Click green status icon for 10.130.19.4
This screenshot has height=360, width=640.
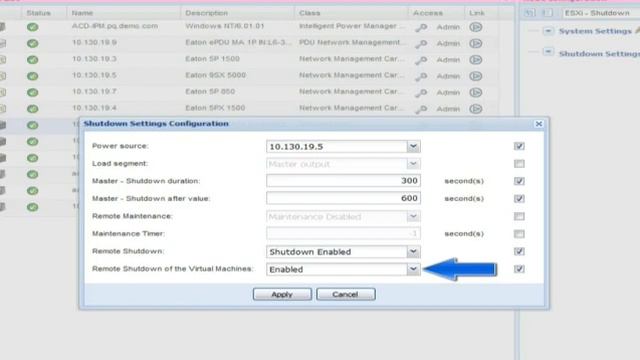click(x=33, y=109)
